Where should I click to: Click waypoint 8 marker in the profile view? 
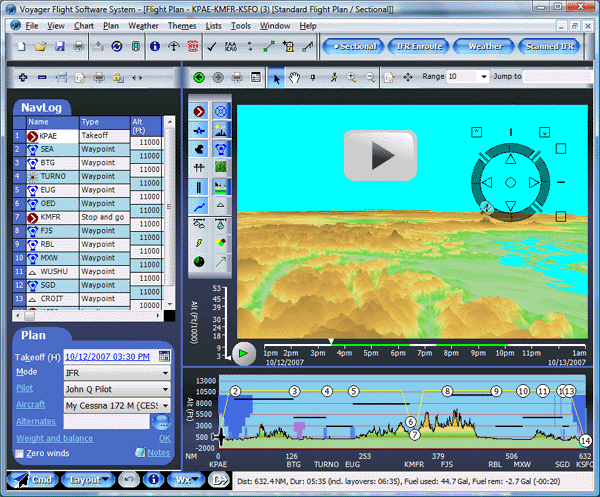coord(447,391)
